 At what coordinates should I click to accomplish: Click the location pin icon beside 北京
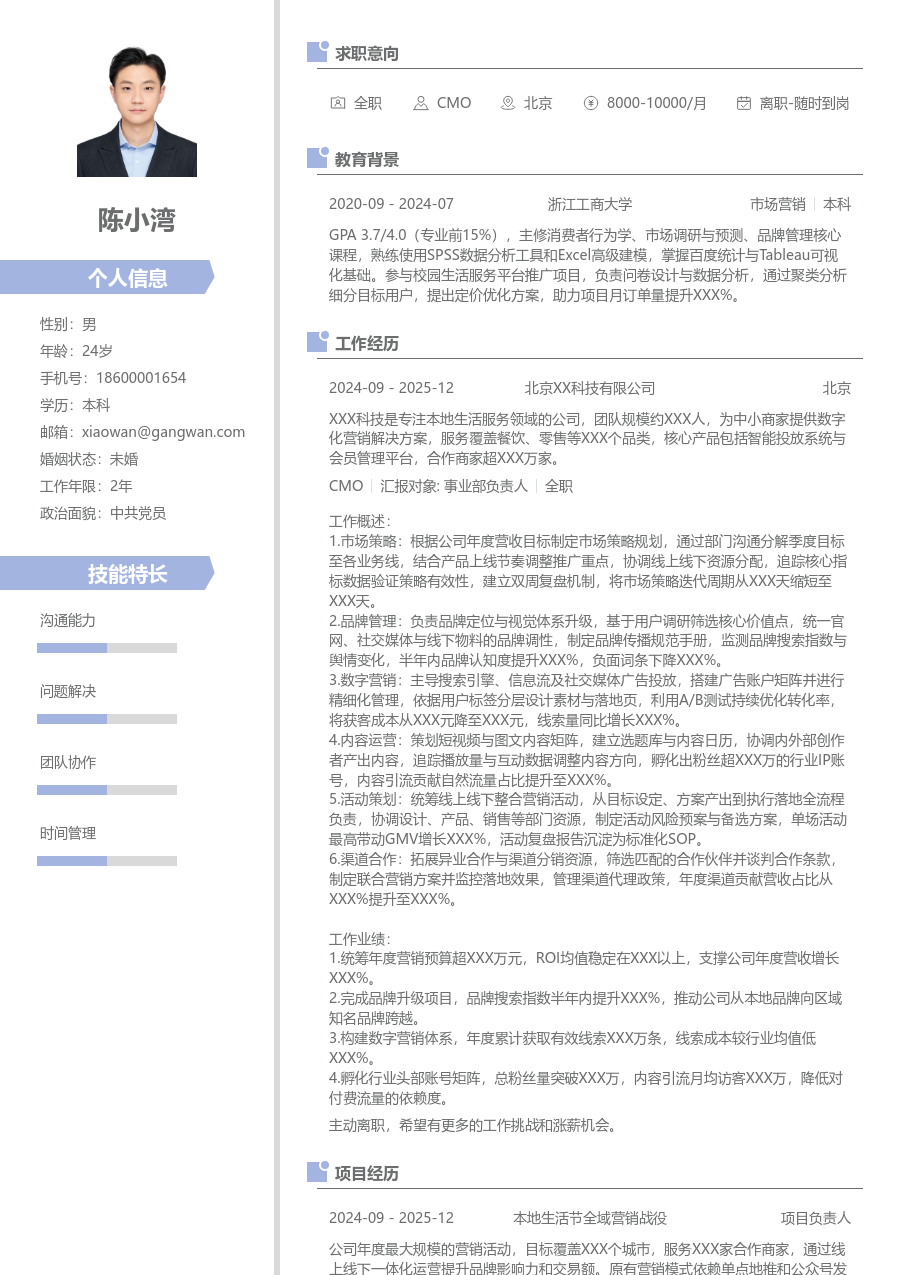click(x=508, y=103)
